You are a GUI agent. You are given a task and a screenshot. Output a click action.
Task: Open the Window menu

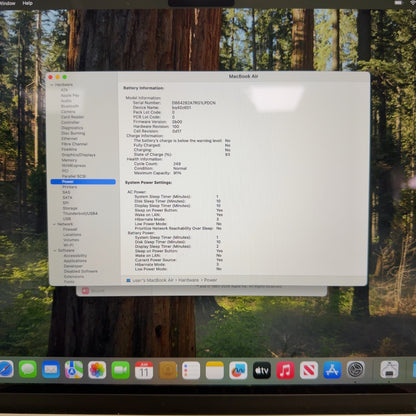[x=8, y=3]
